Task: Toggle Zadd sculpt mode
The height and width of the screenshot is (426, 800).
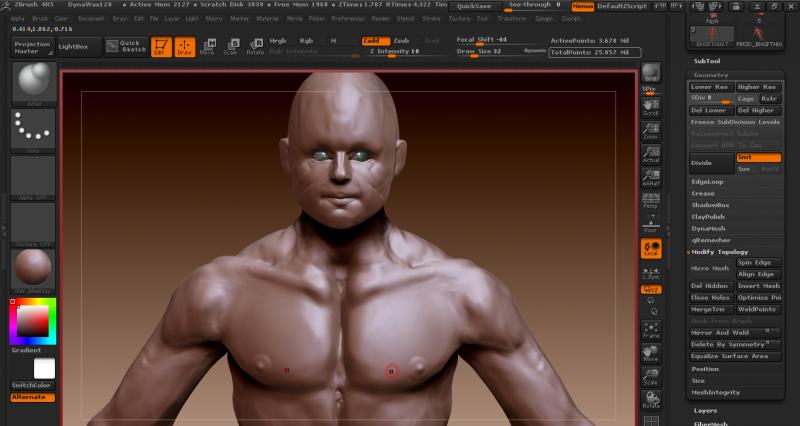Action: [376, 41]
